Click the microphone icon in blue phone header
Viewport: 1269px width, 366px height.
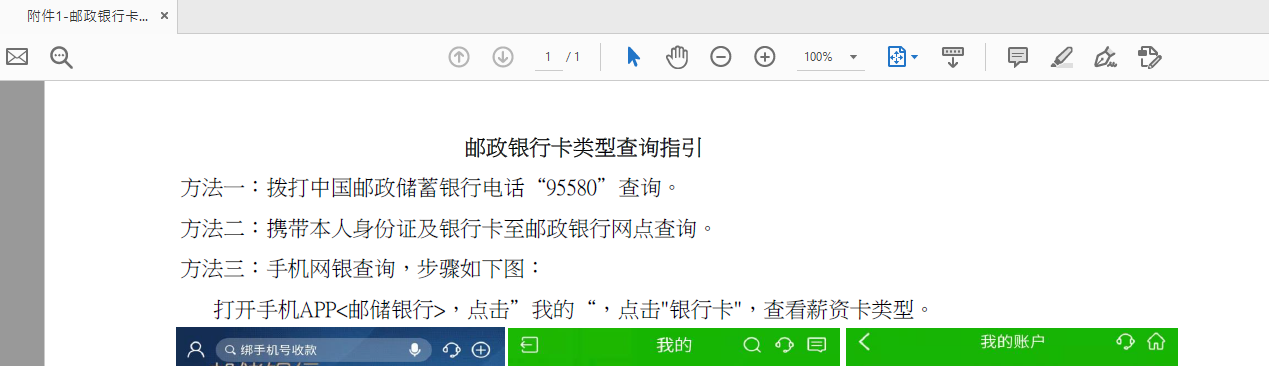point(415,349)
